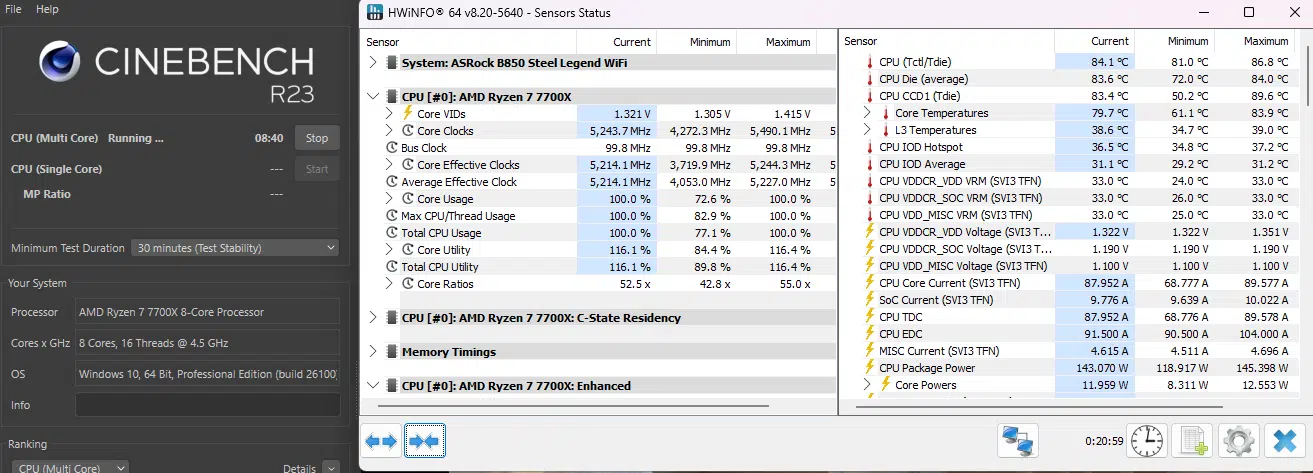Expand System: ASRock B850 Steel Legend WiFi
1313x473 pixels.
point(373,62)
